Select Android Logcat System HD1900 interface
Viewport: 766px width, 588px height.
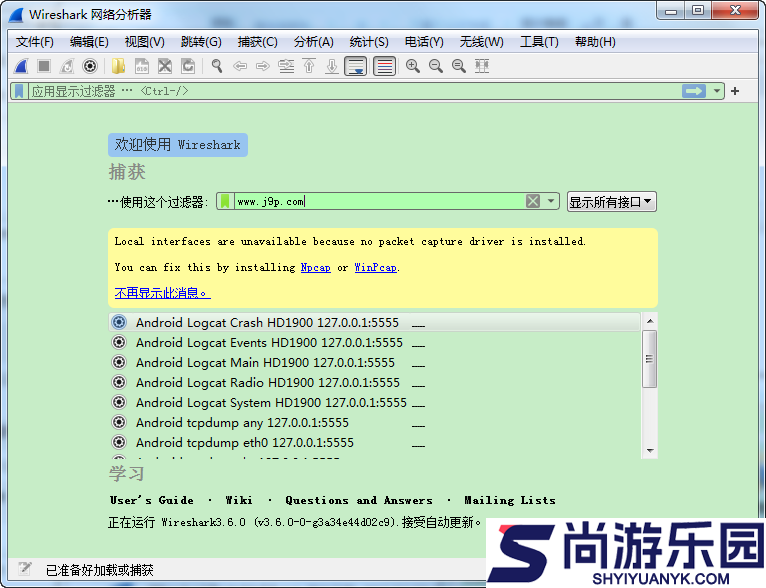[x=374, y=402]
